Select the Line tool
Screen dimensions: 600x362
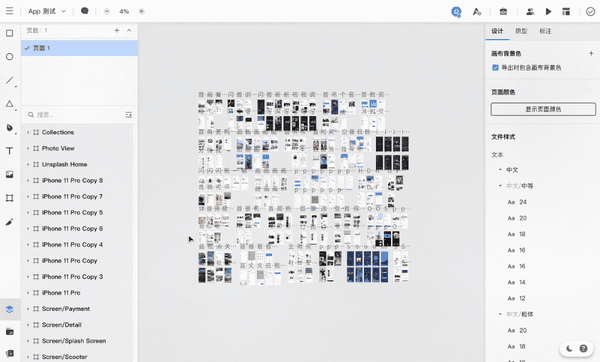10,80
